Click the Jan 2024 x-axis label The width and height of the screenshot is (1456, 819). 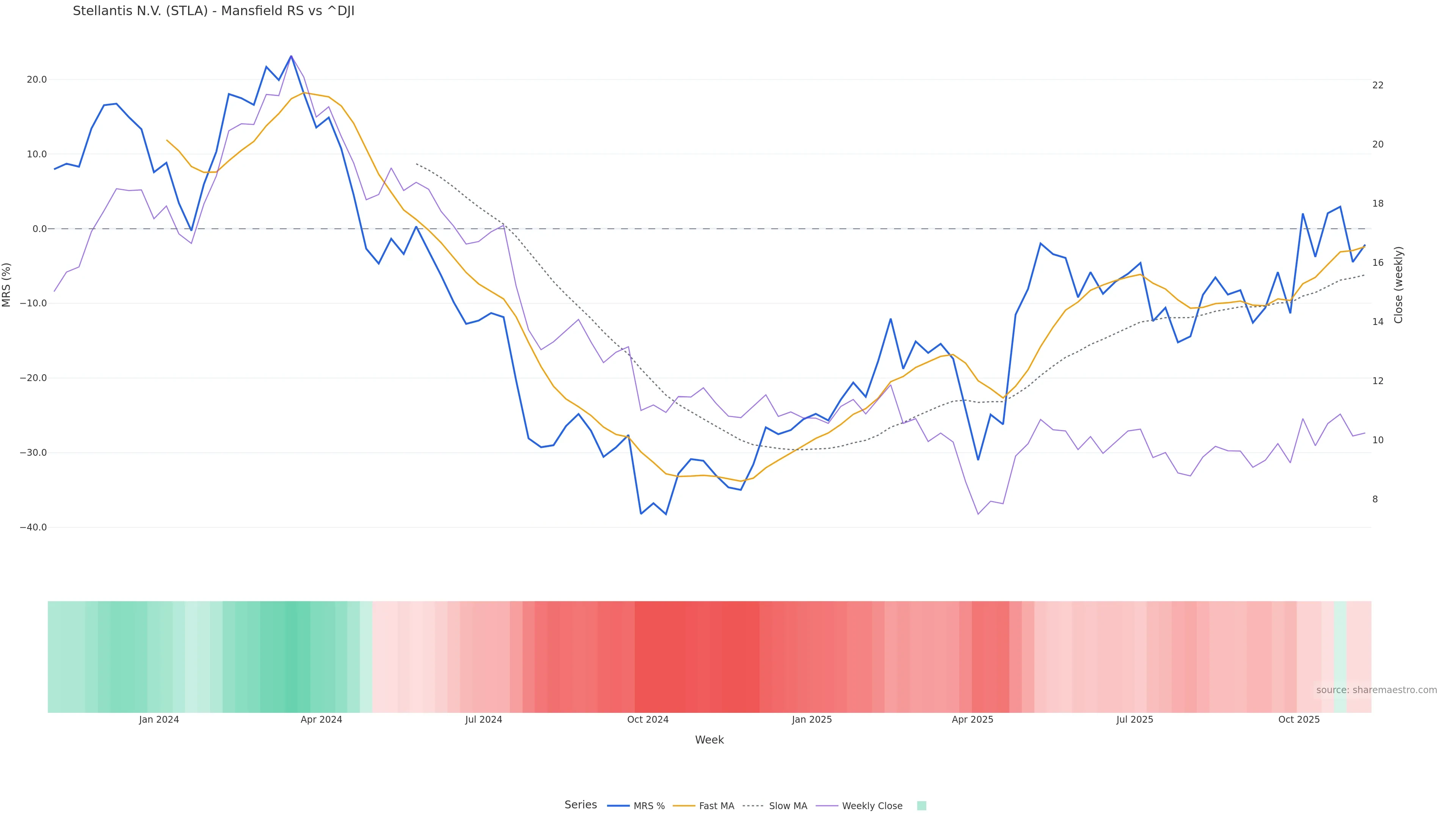159,720
